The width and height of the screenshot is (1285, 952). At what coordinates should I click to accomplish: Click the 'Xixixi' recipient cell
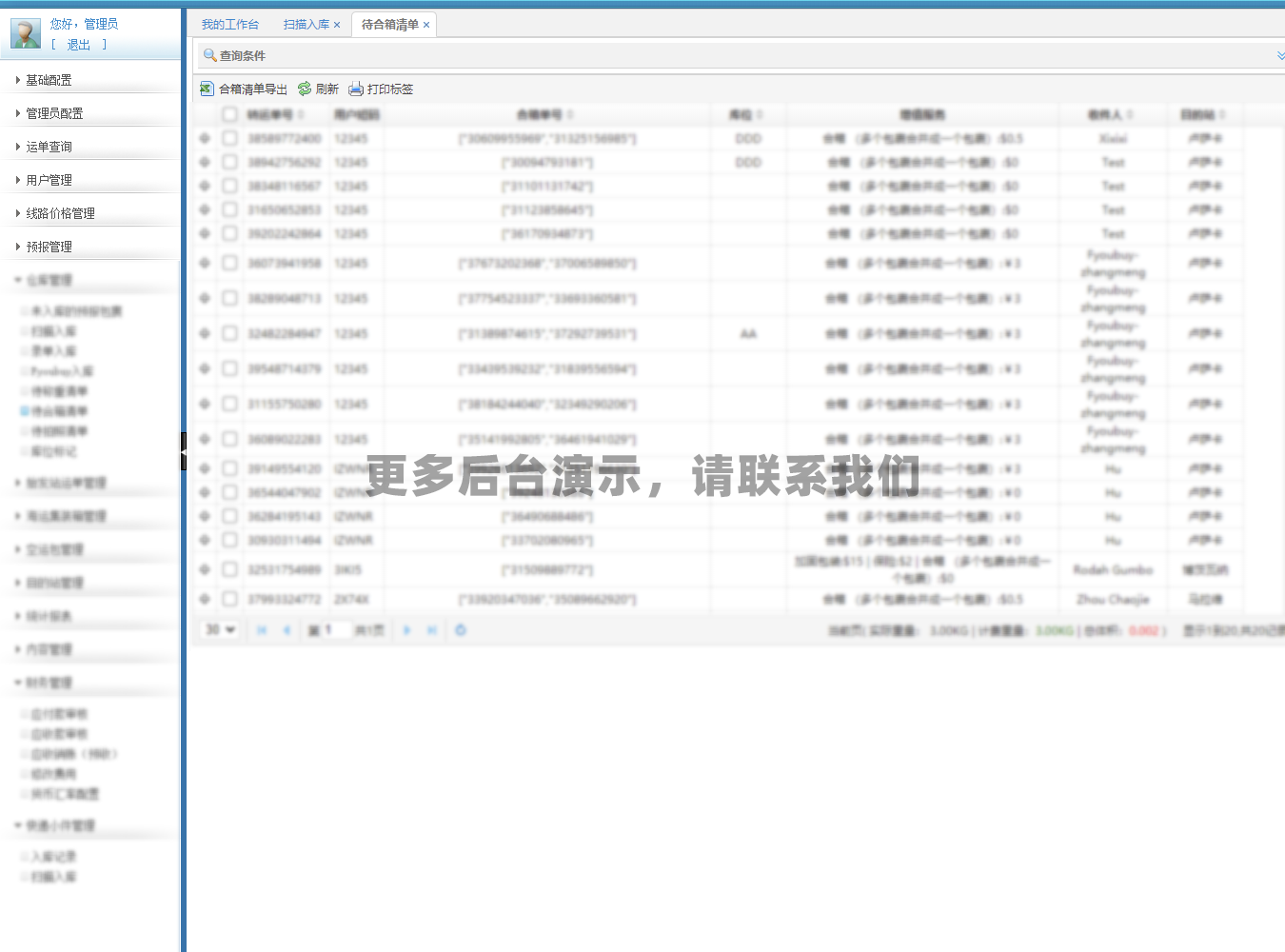pyautogui.click(x=1113, y=139)
